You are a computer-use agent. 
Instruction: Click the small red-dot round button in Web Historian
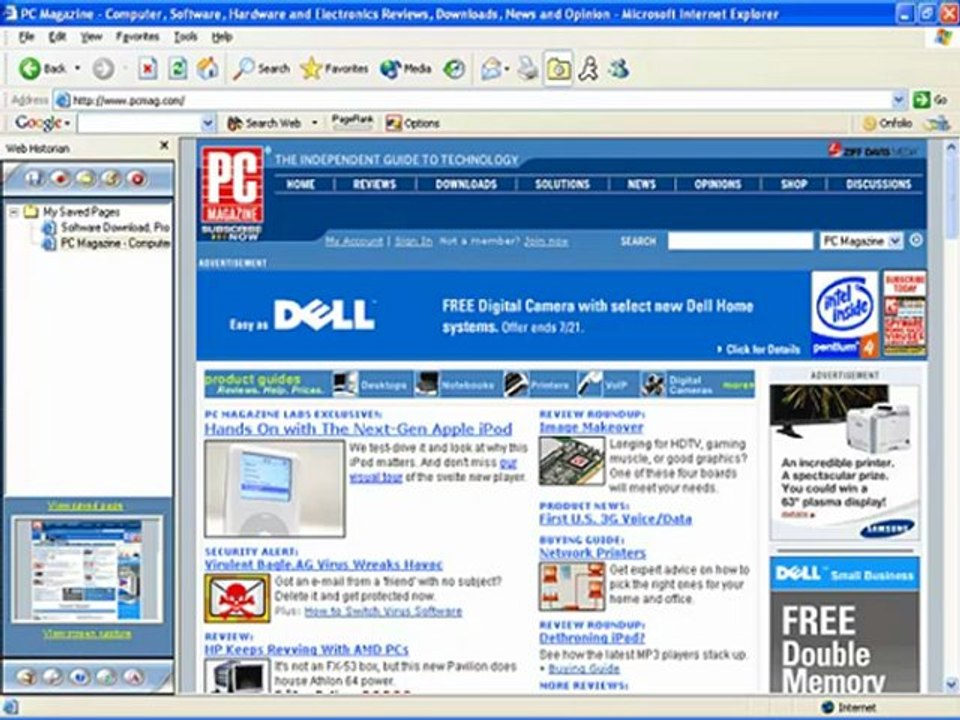point(60,178)
